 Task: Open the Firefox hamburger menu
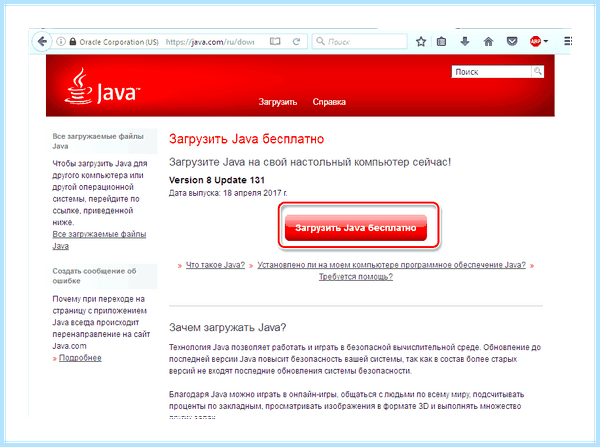coord(568,41)
